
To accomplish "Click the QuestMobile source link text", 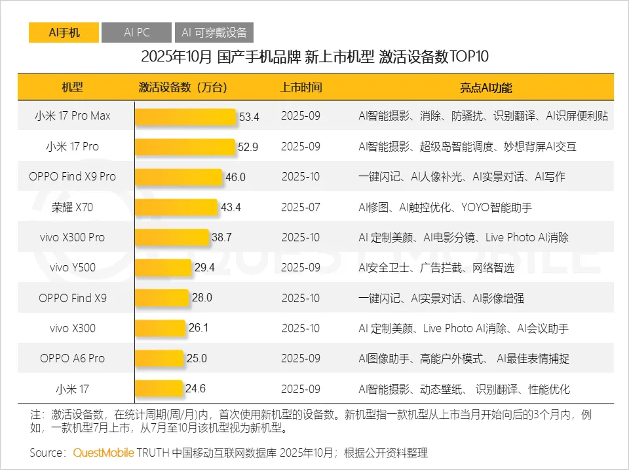I will [103, 453].
